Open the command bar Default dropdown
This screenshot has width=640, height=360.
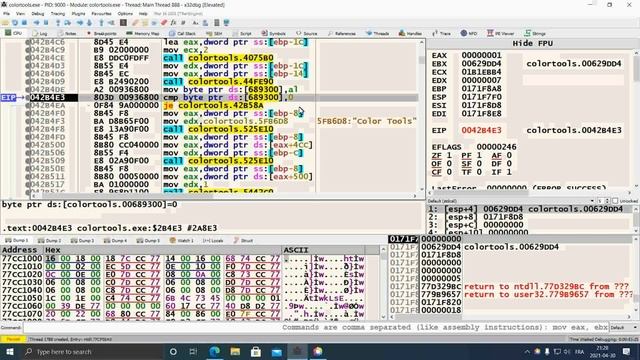click(x=623, y=328)
